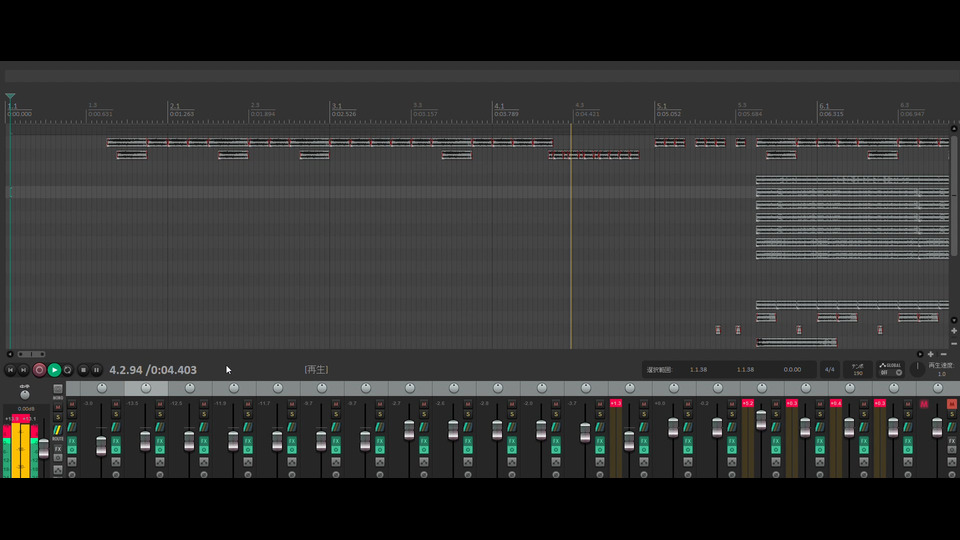Image resolution: width=960 pixels, height=540 pixels.
Task: Click arrange horizontal scrollbar right arrow
Action: click(920, 354)
